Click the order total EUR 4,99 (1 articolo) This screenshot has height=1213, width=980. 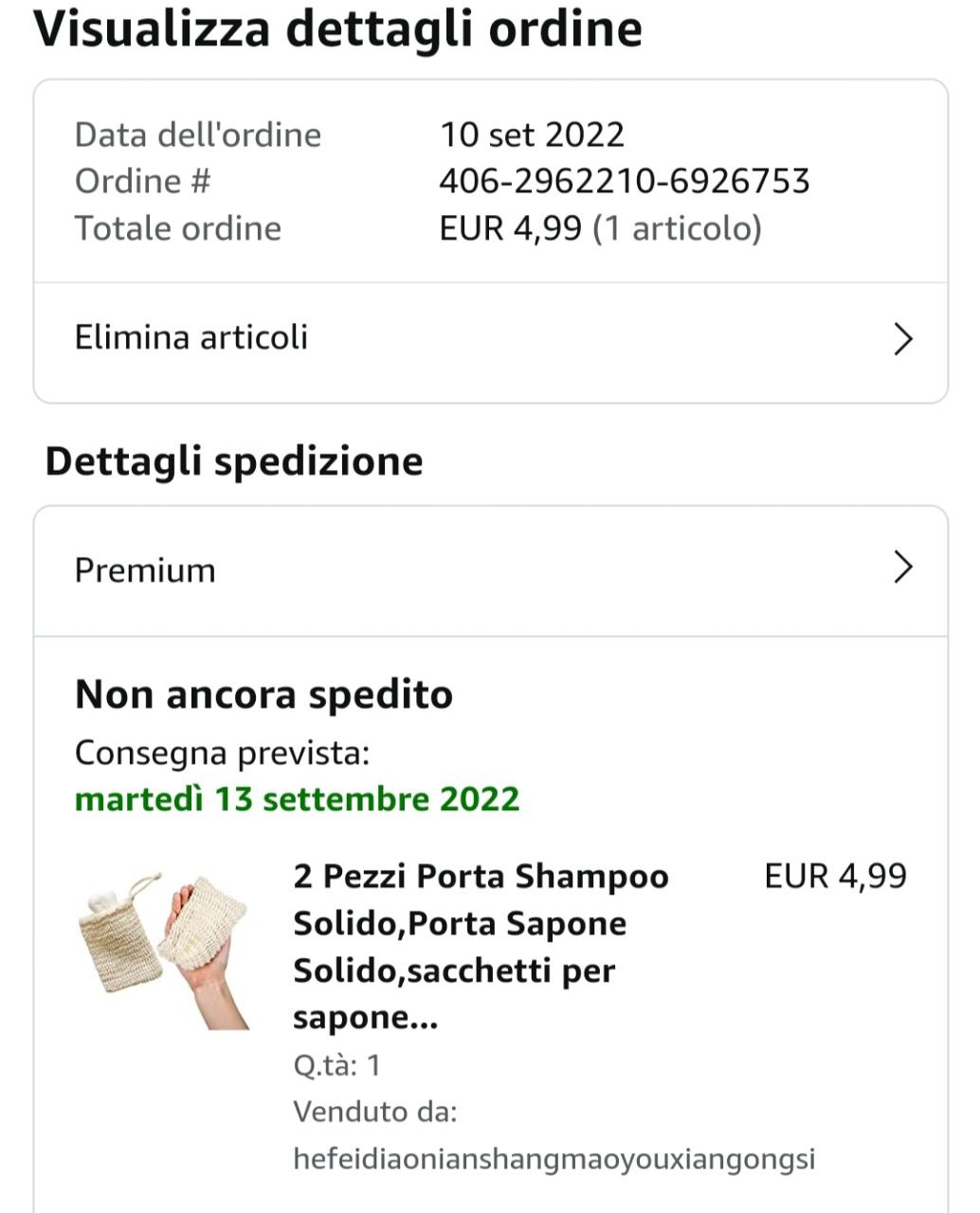tap(600, 228)
